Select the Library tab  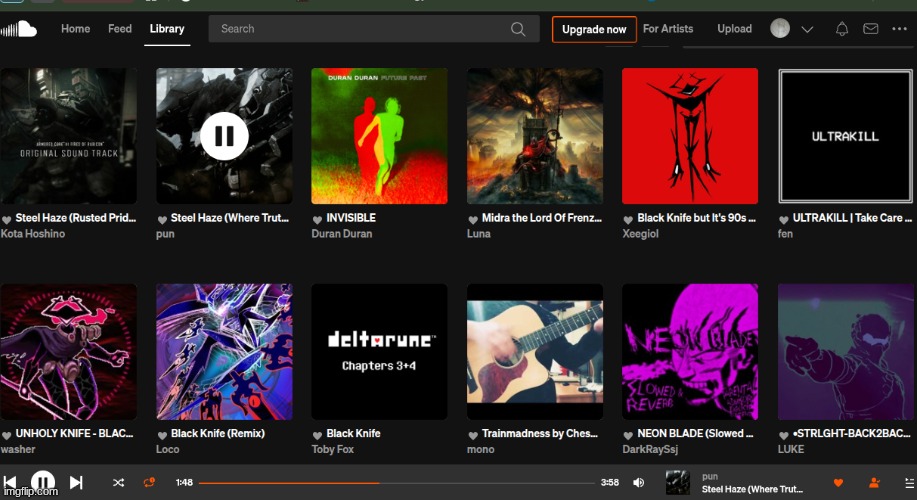[167, 29]
